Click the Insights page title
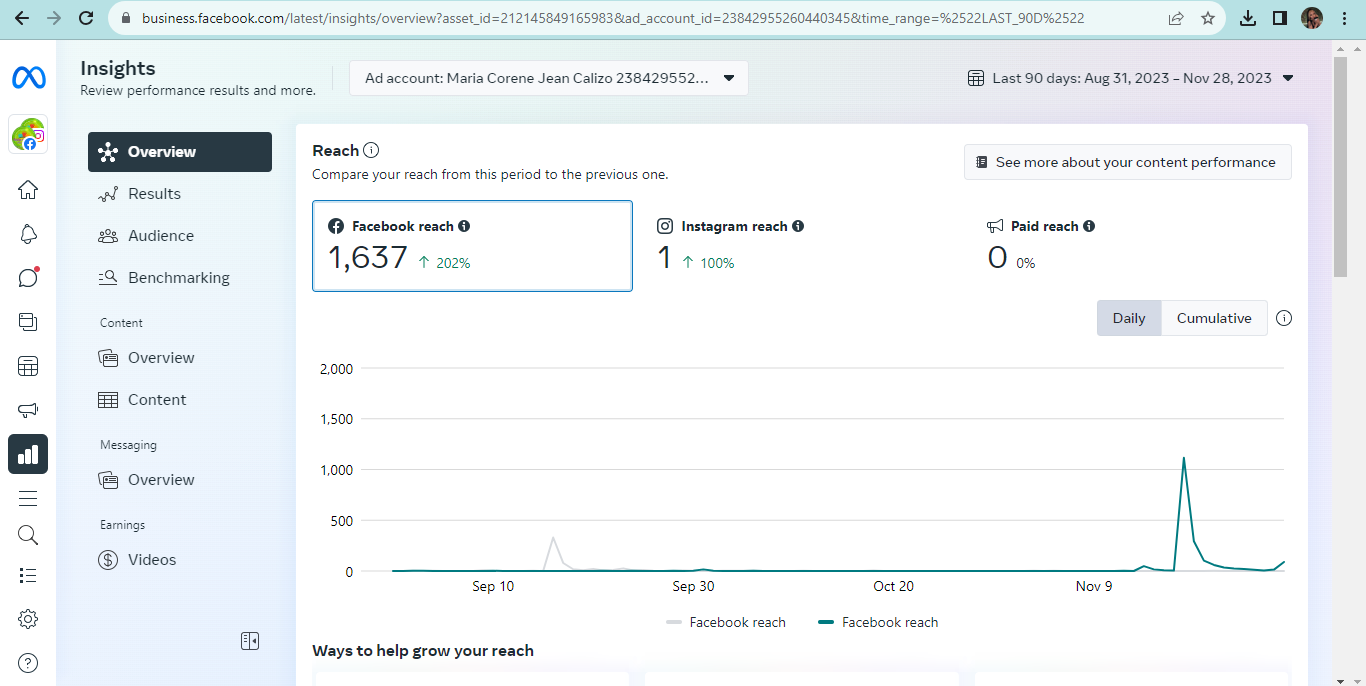Screen dimensions: 1366x686 coord(118,68)
